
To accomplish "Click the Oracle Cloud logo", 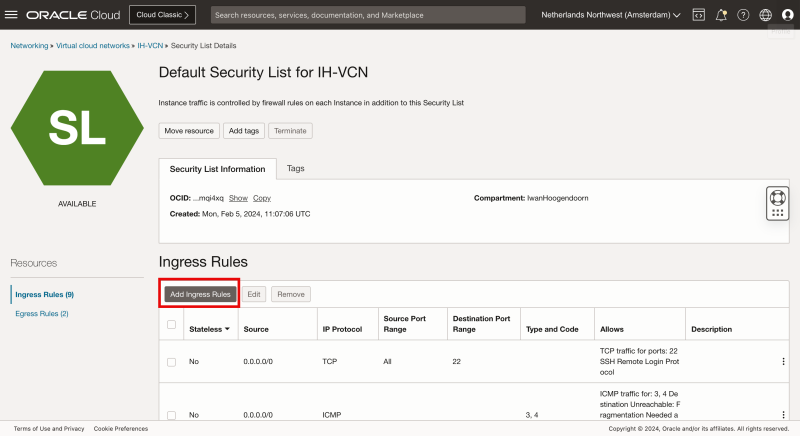I will (73, 15).
